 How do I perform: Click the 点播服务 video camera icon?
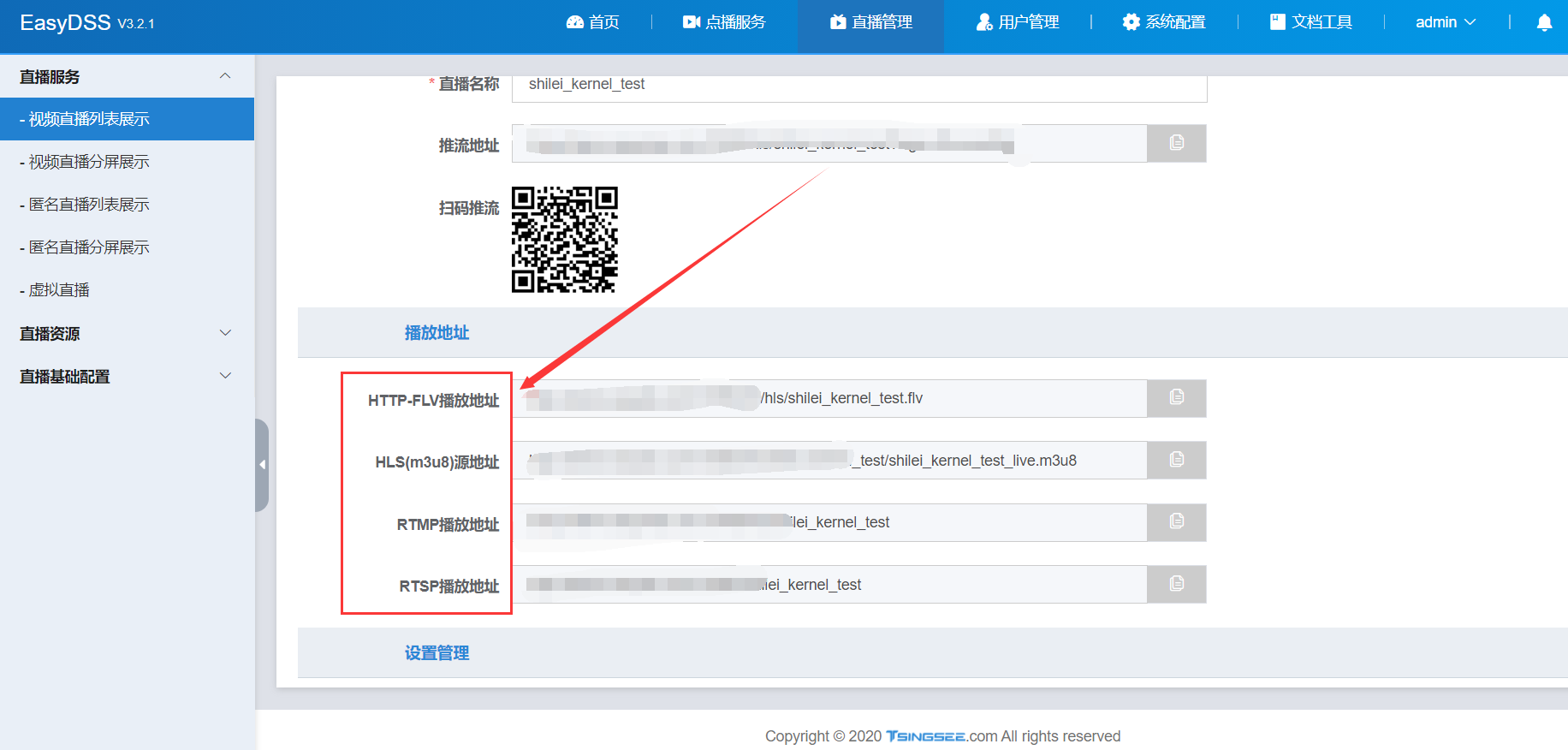692,22
